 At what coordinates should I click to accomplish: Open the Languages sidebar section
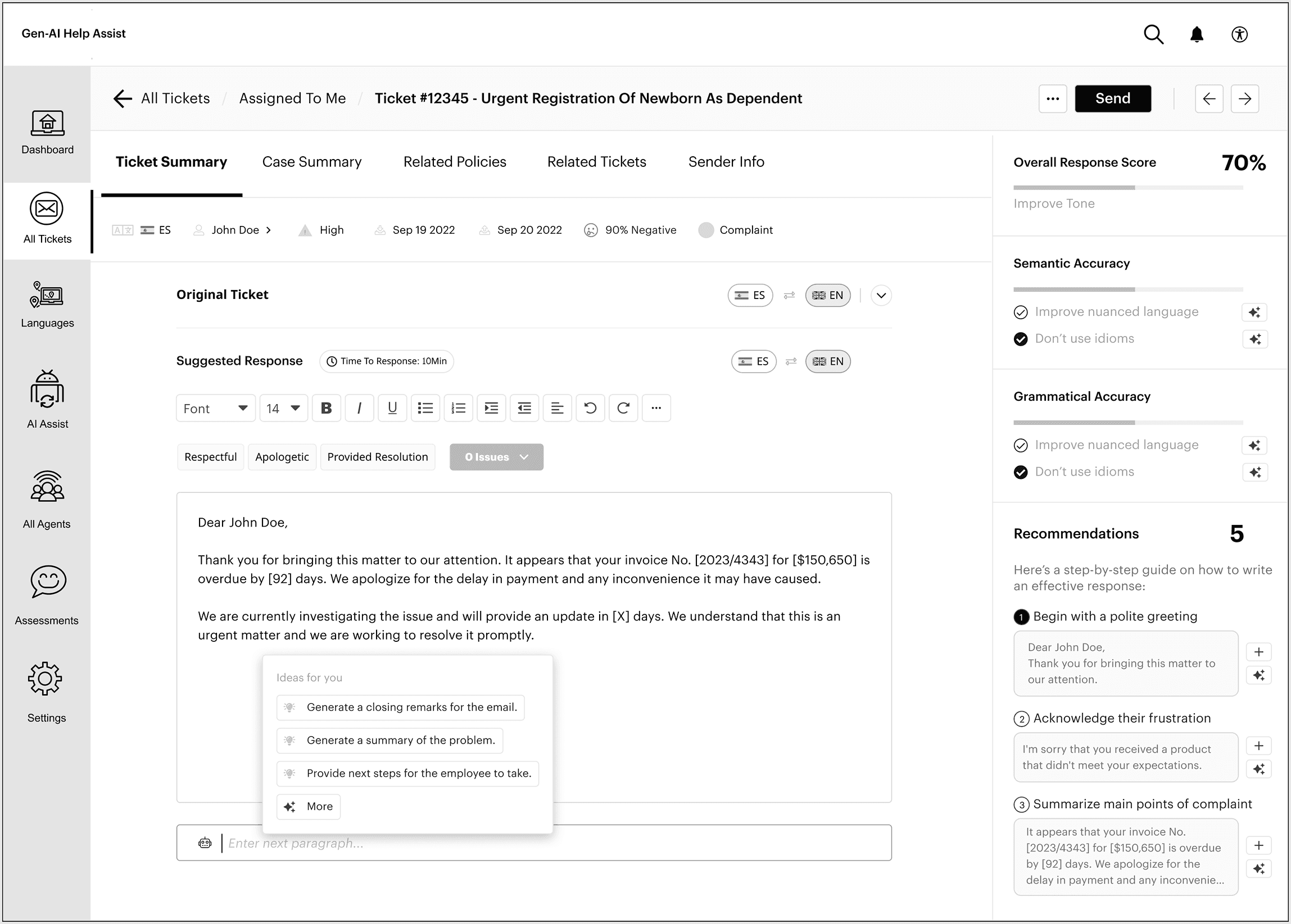pyautogui.click(x=47, y=305)
